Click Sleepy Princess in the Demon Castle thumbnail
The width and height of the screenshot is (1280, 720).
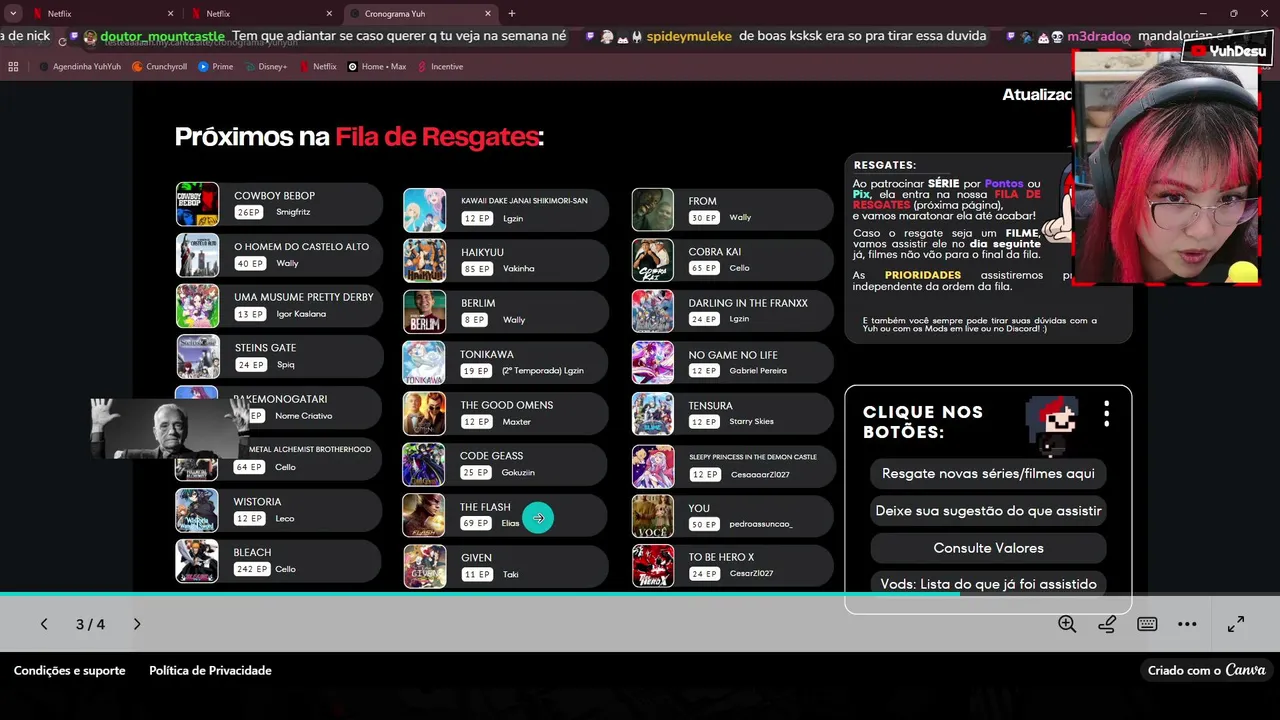[653, 466]
